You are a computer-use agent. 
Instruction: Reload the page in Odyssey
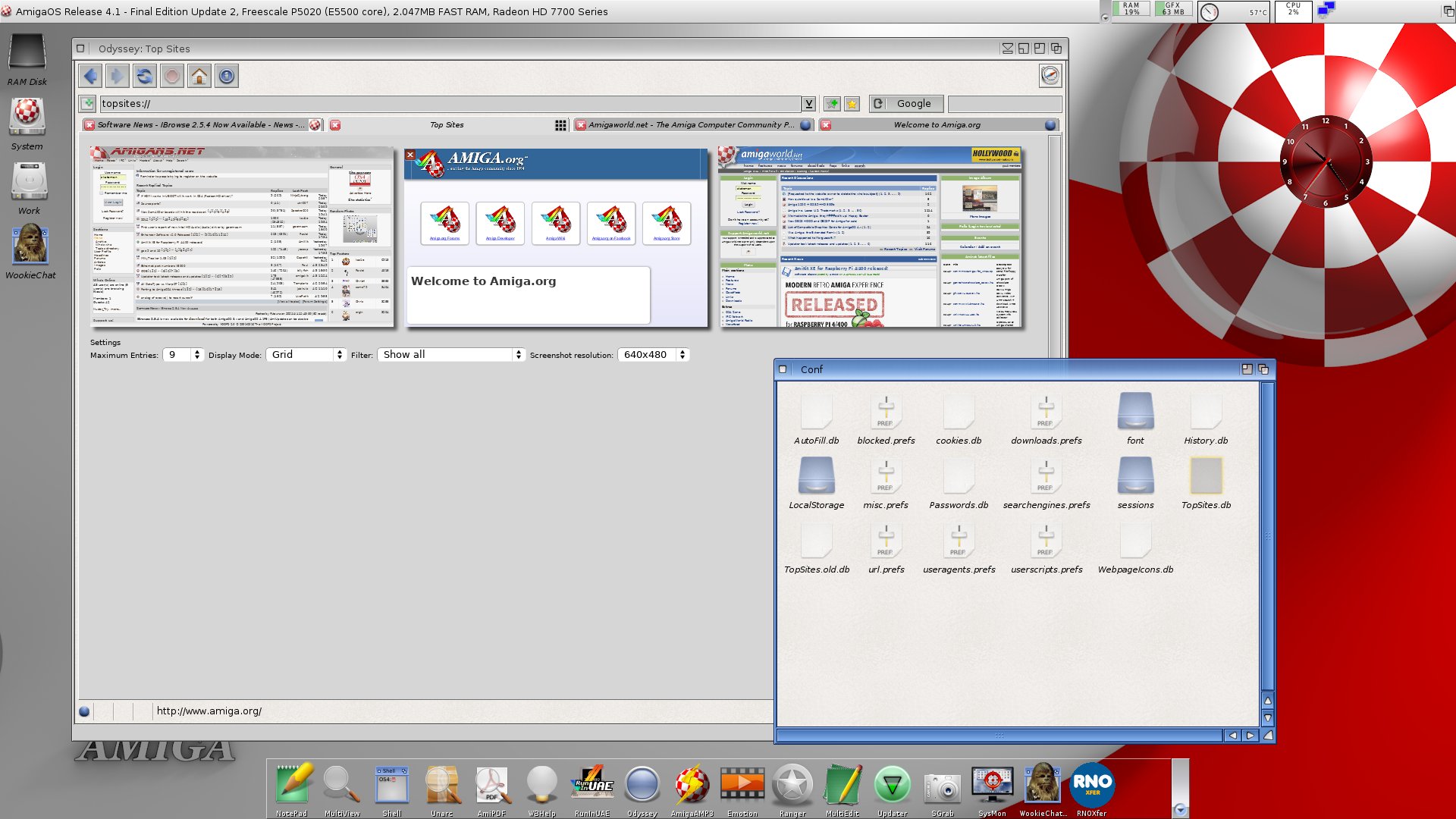(x=145, y=76)
